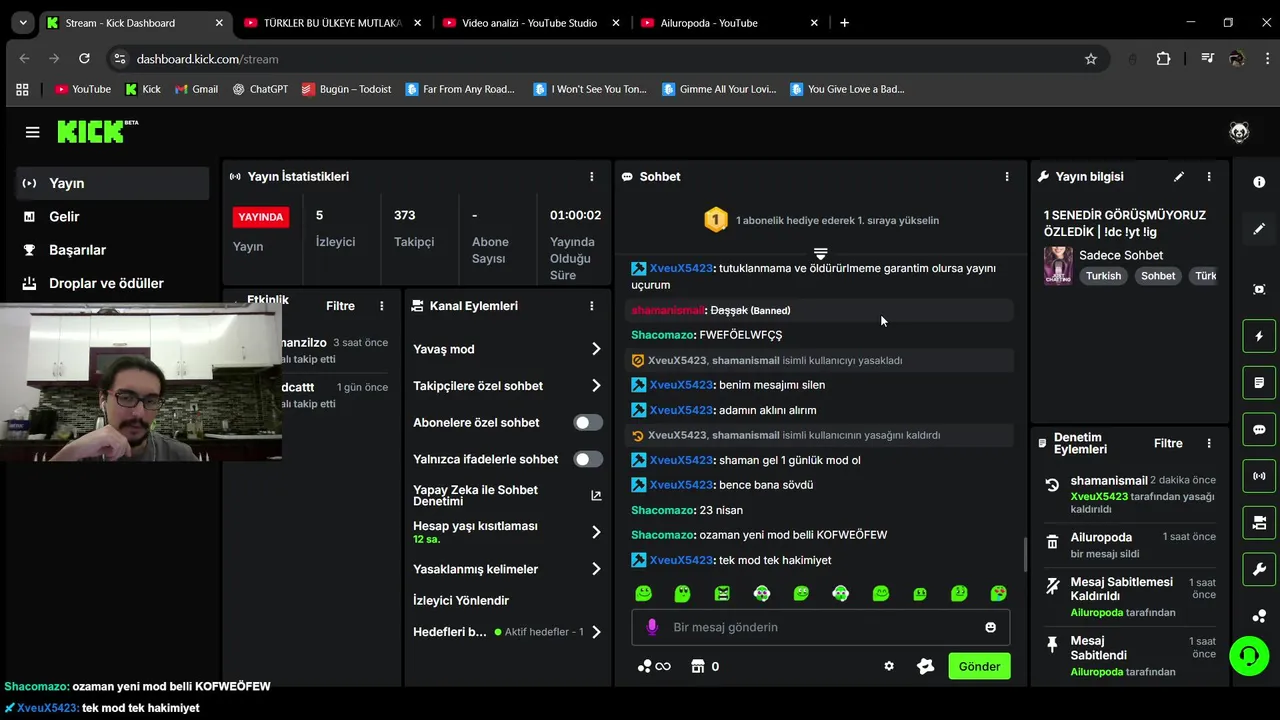This screenshot has height=720, width=1280.
Task: Click the chat panel scrollbar
Action: click(x=1024, y=557)
